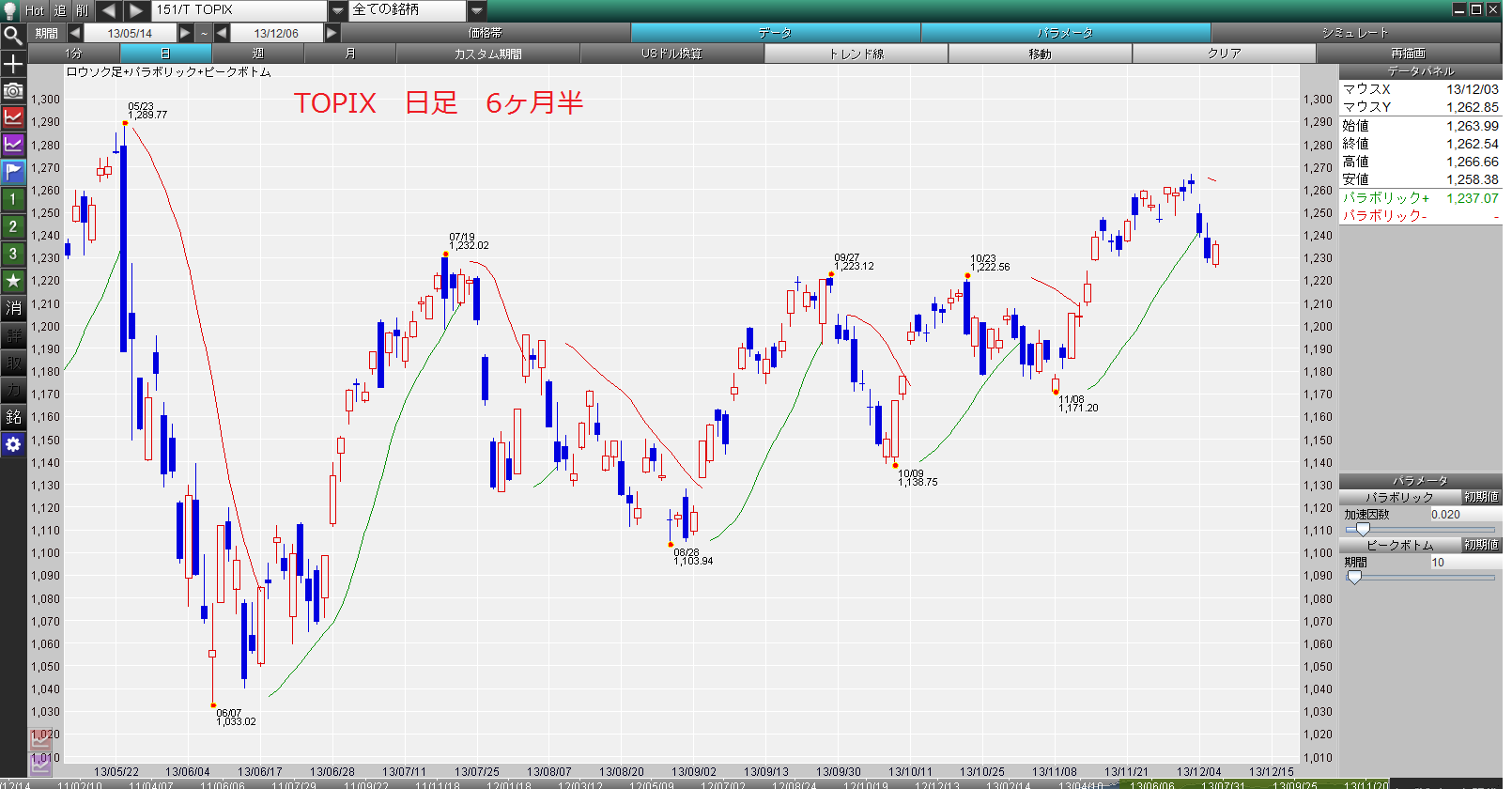Click the クリア clear button
This screenshot has width=1512, height=789.
pyautogui.click(x=1225, y=54)
